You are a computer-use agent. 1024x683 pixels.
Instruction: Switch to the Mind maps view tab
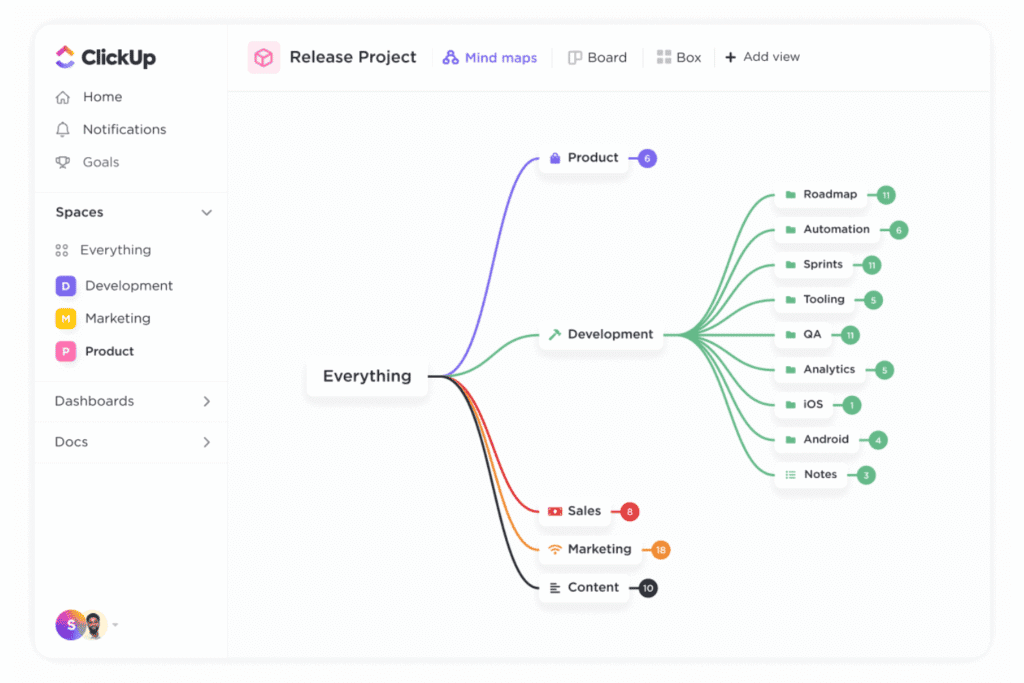point(490,58)
